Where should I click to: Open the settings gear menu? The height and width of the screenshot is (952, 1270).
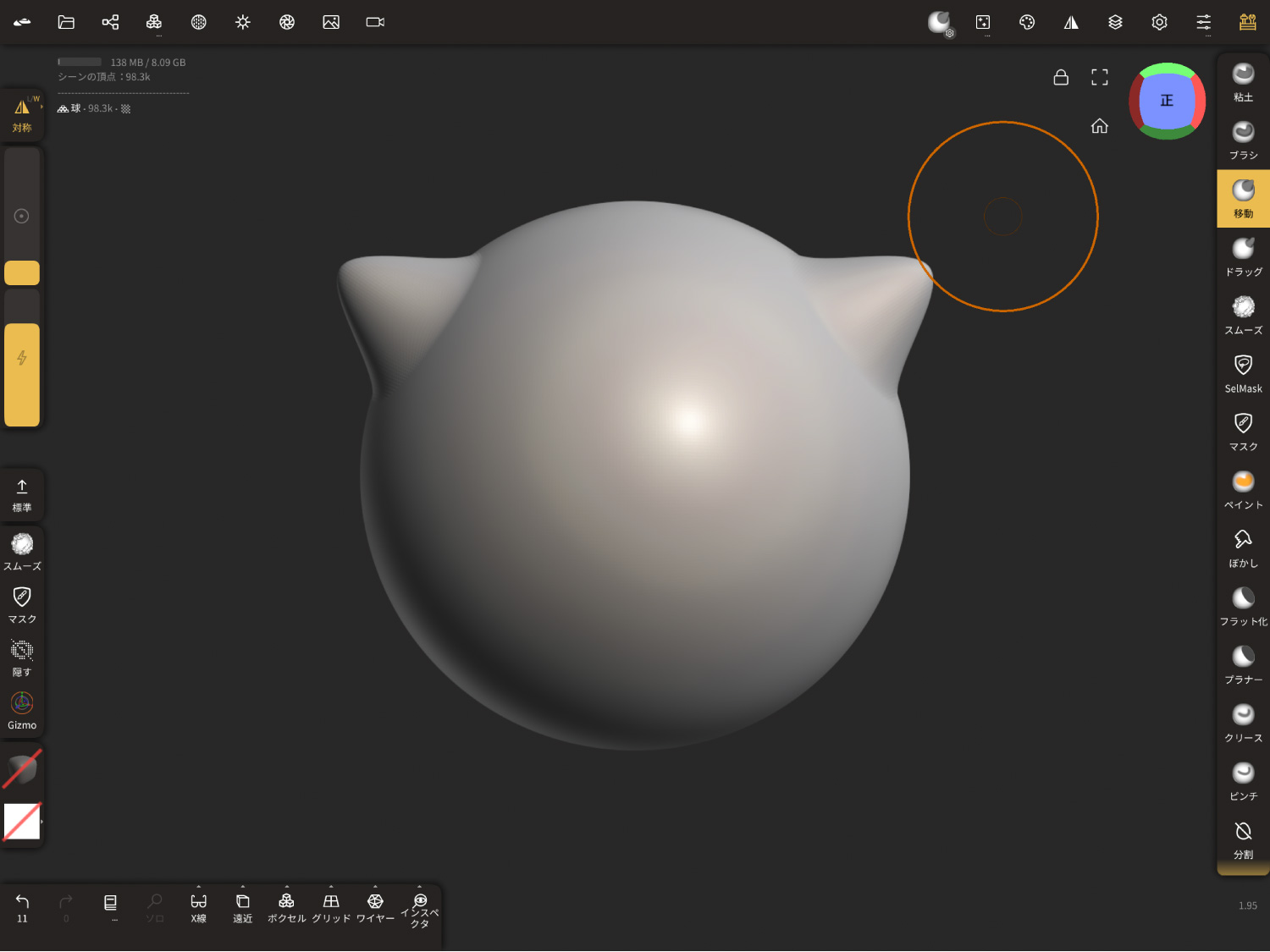coord(1159,22)
